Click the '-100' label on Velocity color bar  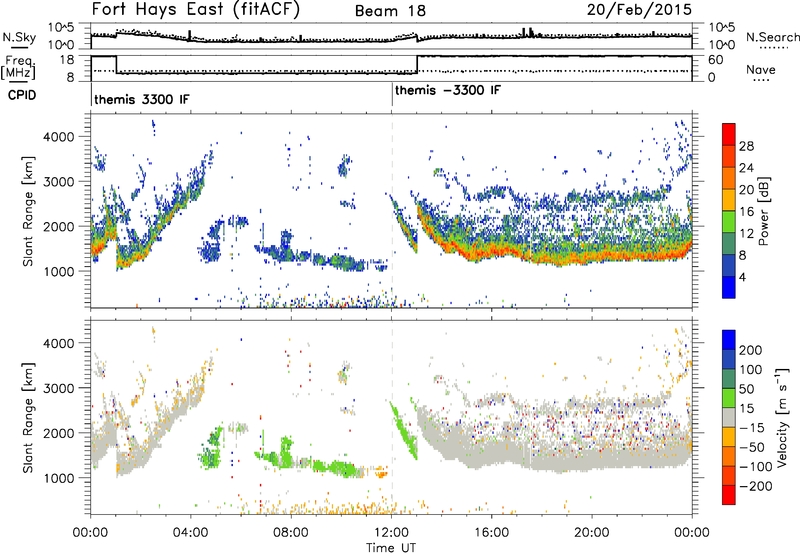756,467
